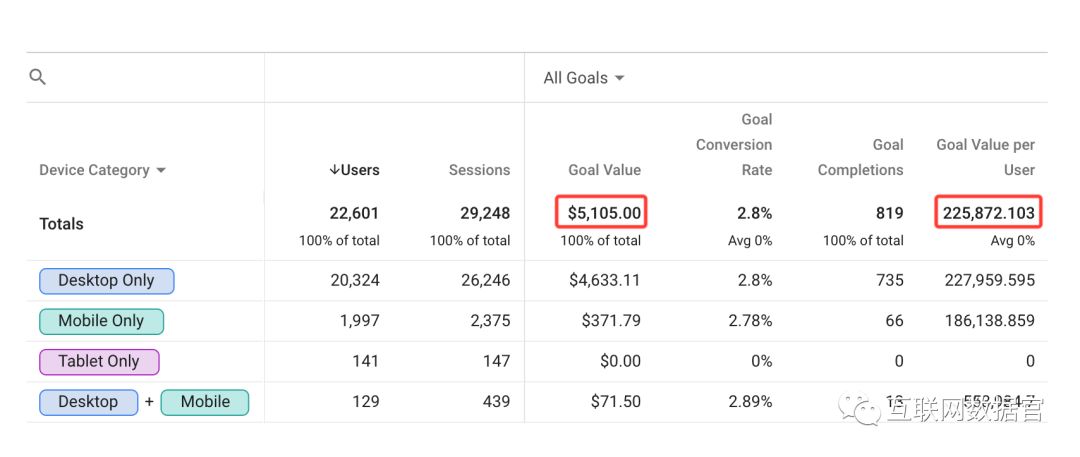Select the Tablet Only segment tag
1080x457 pixels.
tap(99, 362)
